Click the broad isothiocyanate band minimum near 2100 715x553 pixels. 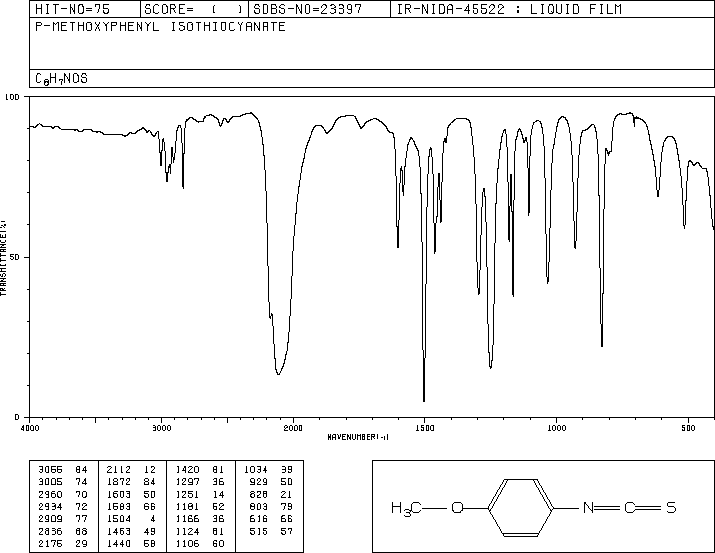pyautogui.click(x=278, y=374)
